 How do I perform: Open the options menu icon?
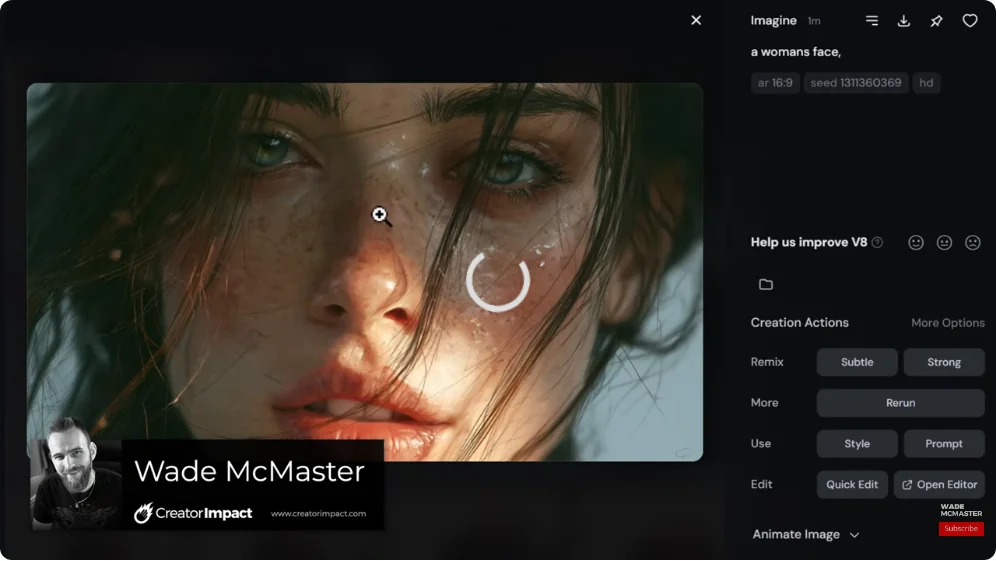(872, 21)
